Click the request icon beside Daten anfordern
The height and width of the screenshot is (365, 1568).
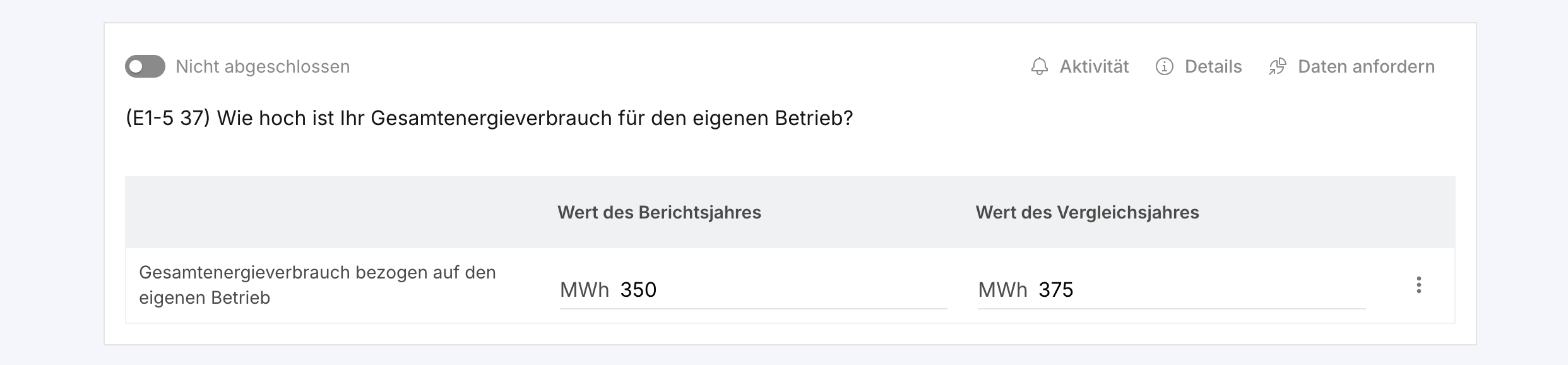(x=1277, y=66)
